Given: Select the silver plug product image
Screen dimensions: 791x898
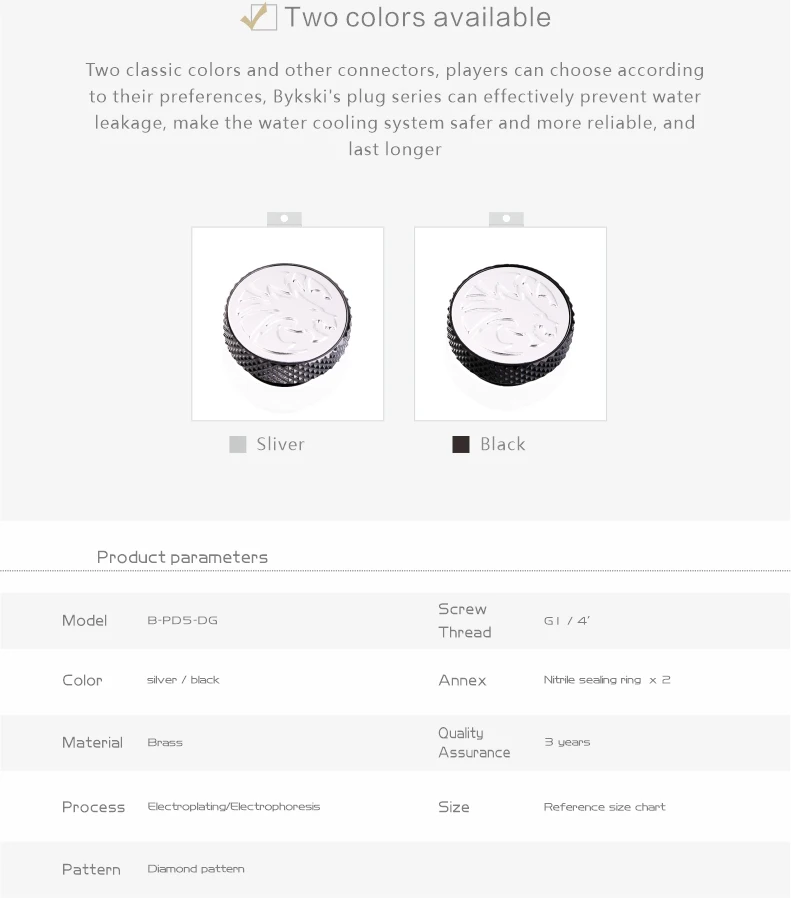Looking at the screenshot, I should pyautogui.click(x=287, y=324).
